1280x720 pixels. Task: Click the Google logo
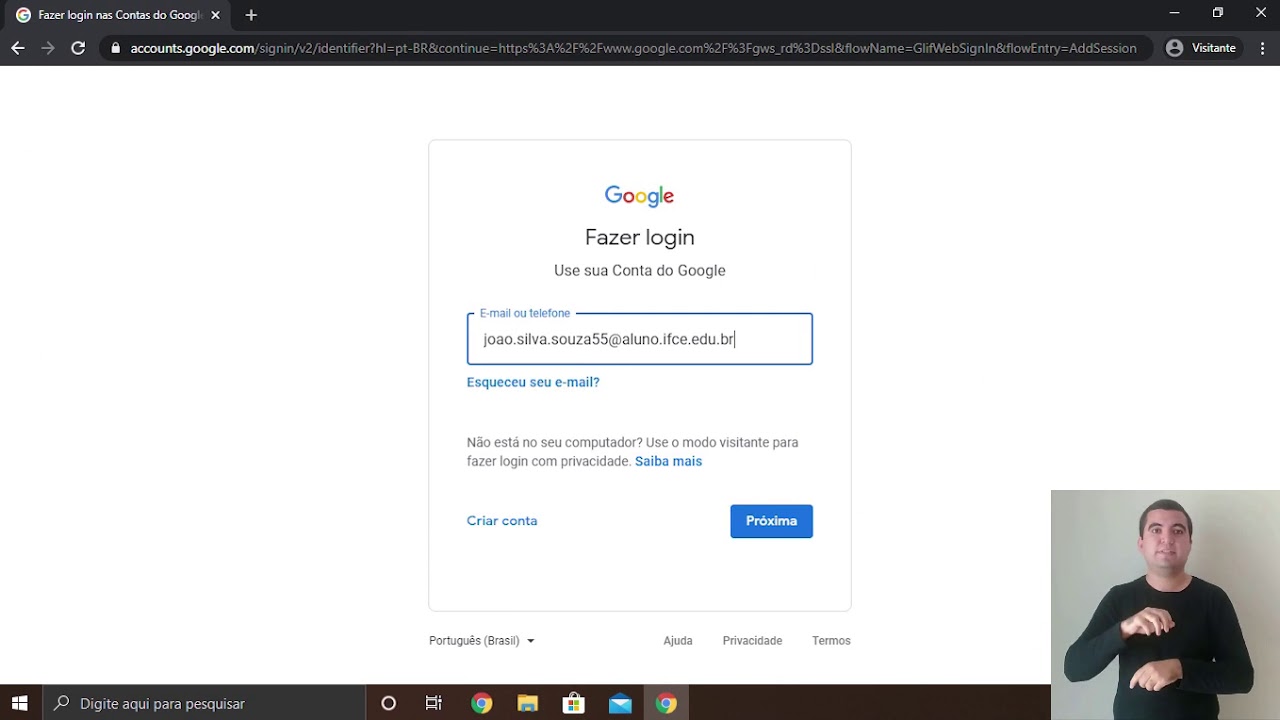click(x=640, y=196)
